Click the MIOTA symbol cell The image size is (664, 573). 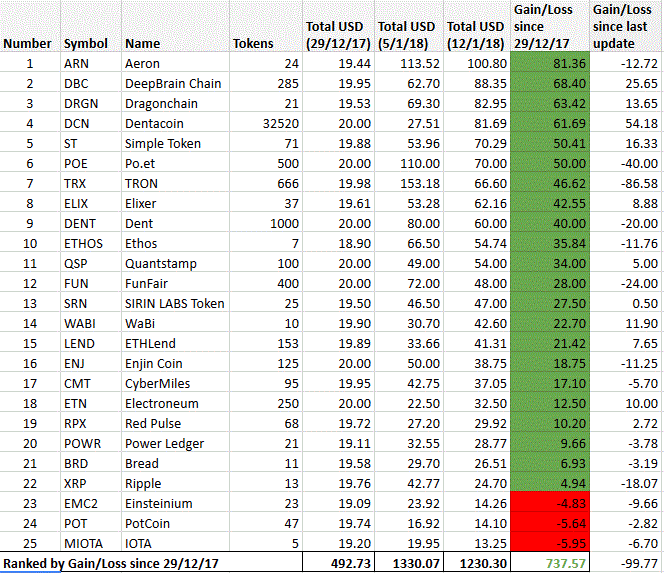click(x=91, y=543)
